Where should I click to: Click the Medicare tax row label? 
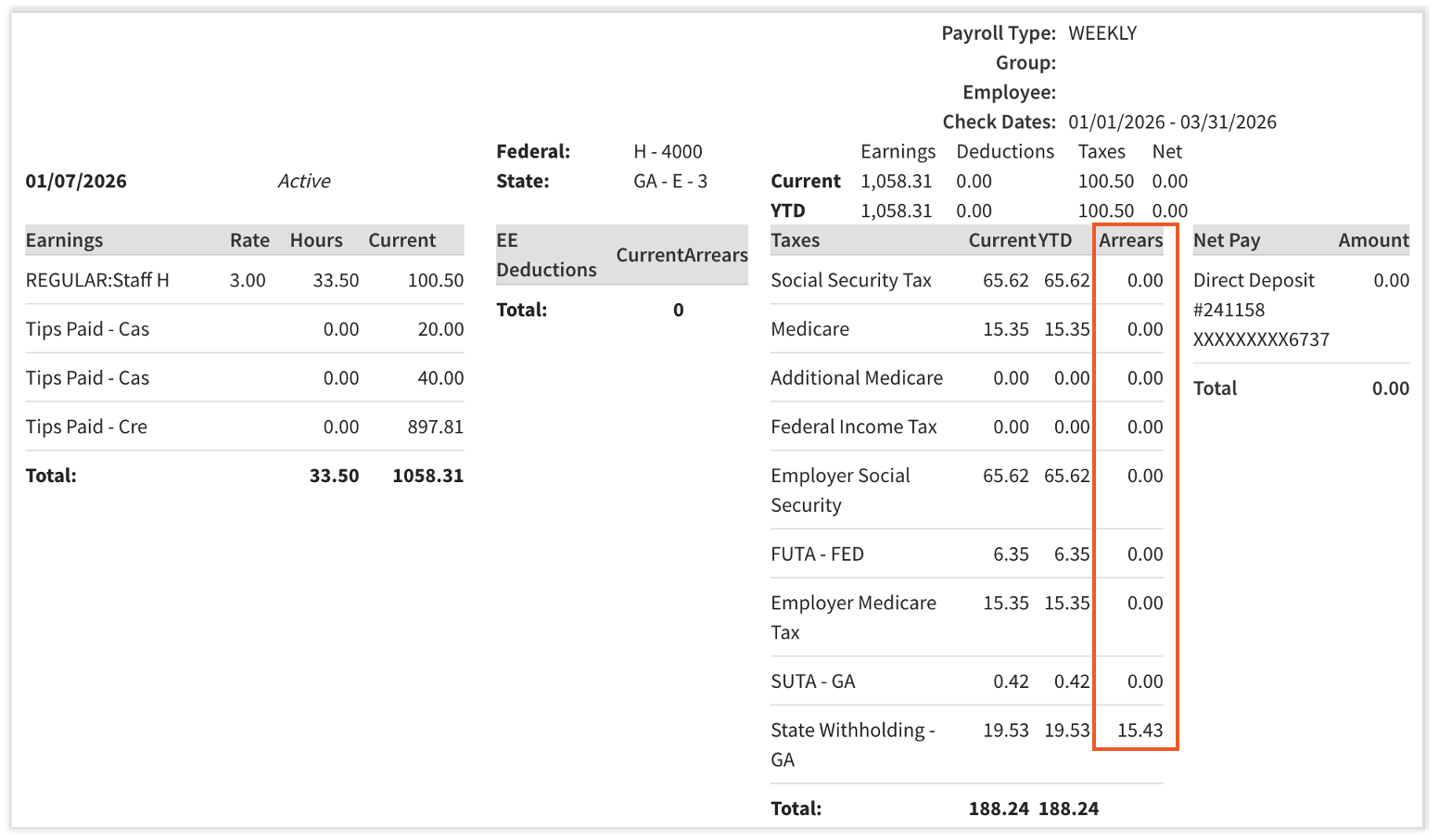click(x=809, y=329)
